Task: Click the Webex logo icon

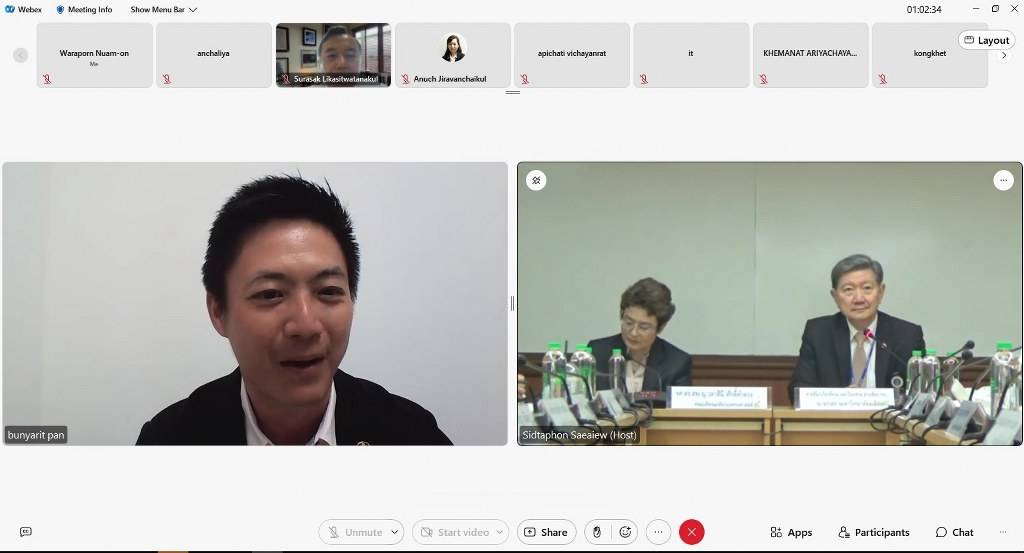Action: click(10, 9)
